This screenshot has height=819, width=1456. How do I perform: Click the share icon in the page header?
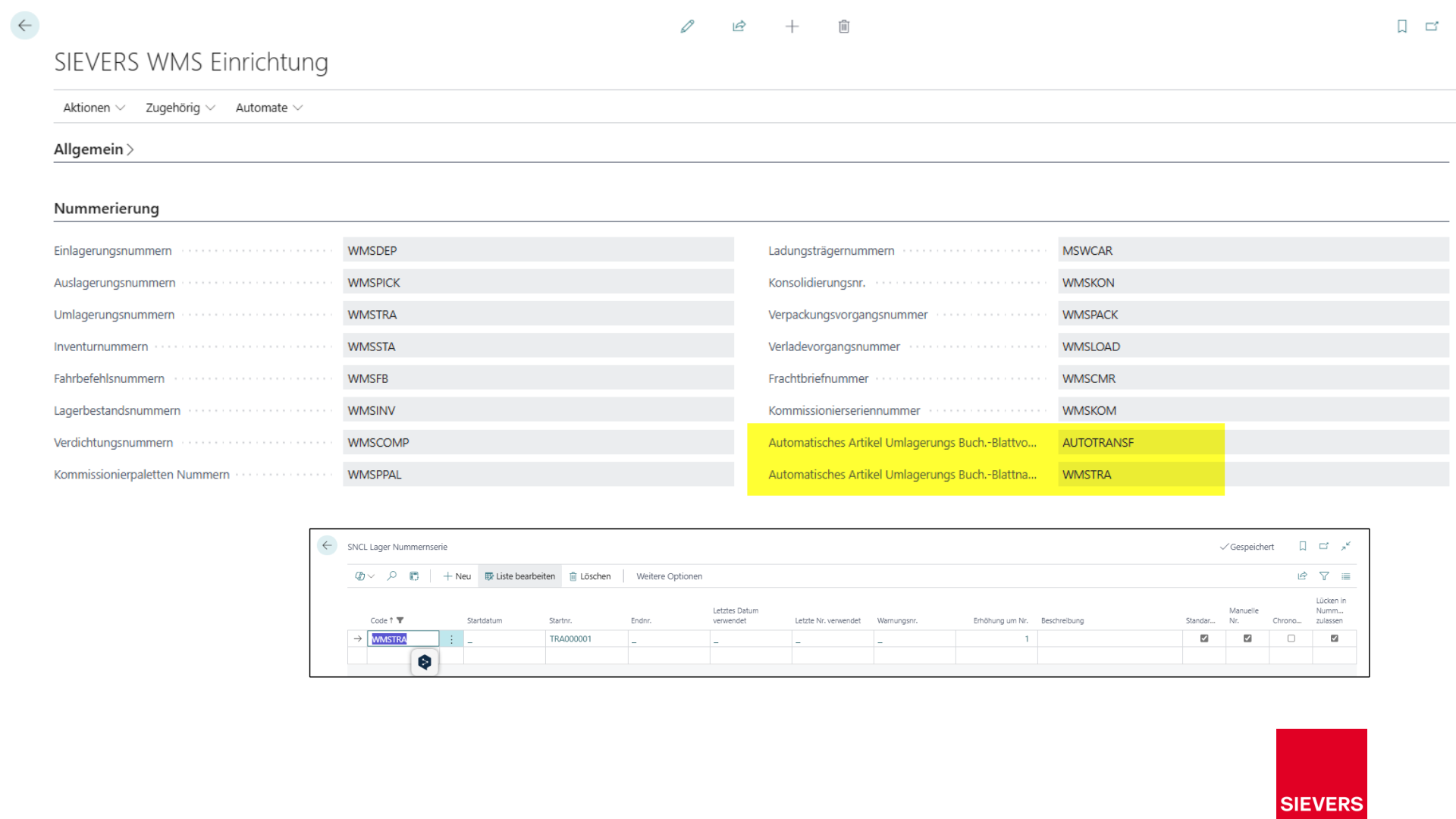pyautogui.click(x=739, y=27)
